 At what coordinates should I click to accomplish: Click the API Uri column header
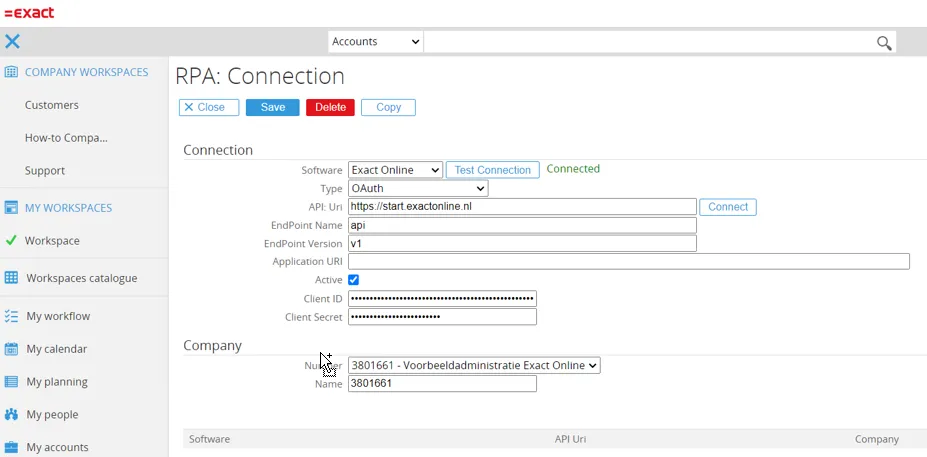(x=571, y=439)
